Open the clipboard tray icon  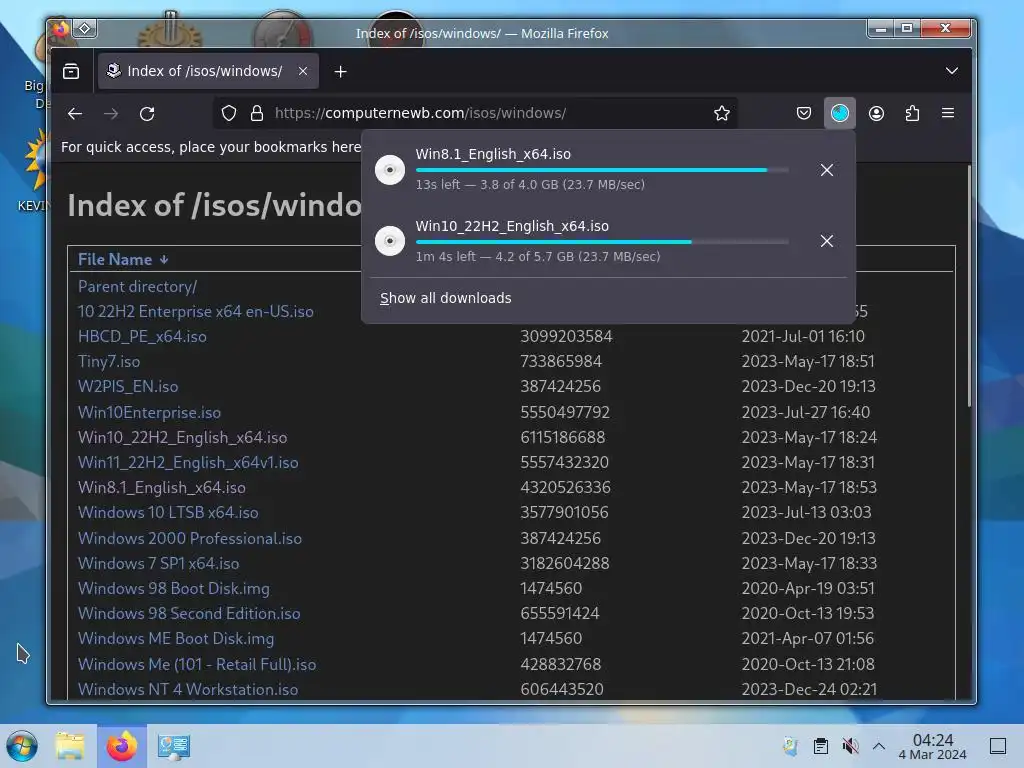pyautogui.click(x=821, y=746)
